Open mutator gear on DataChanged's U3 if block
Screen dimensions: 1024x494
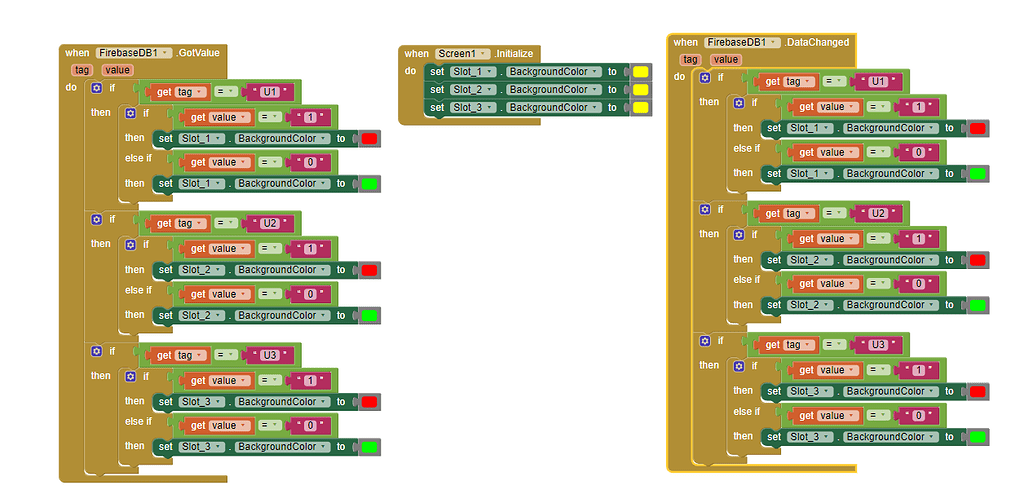[705, 341]
